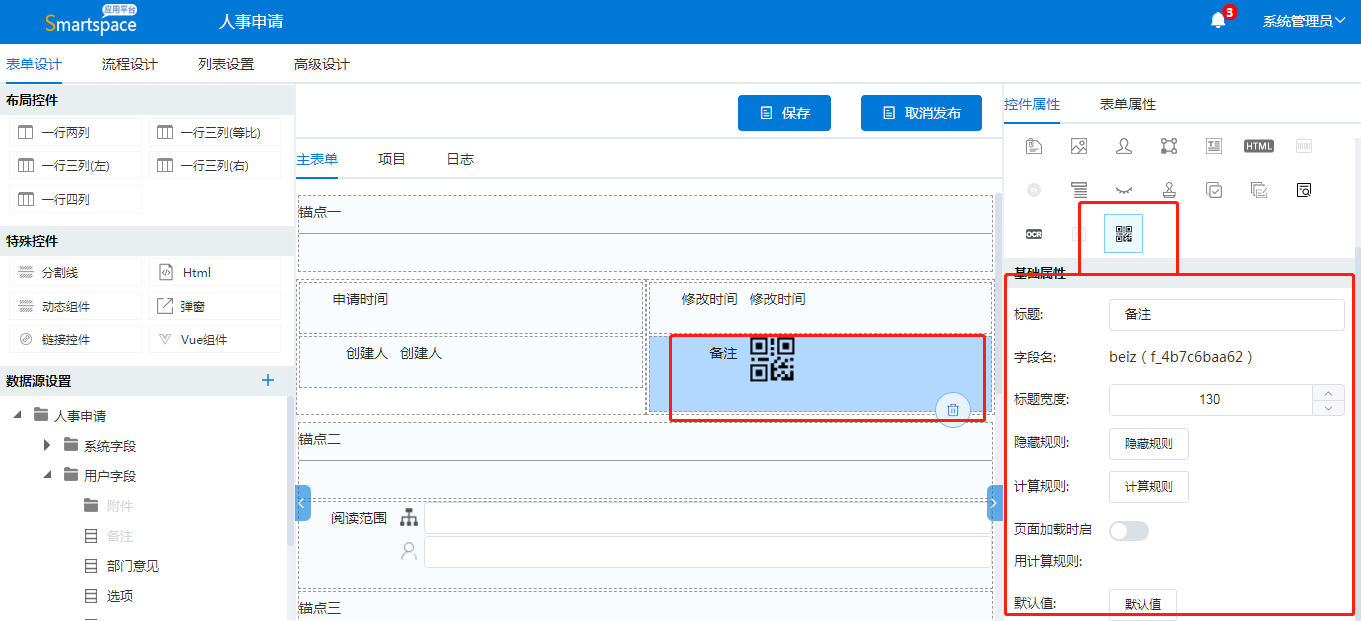
Task: Switch to 控件属性 panel tab
Action: tap(1032, 104)
